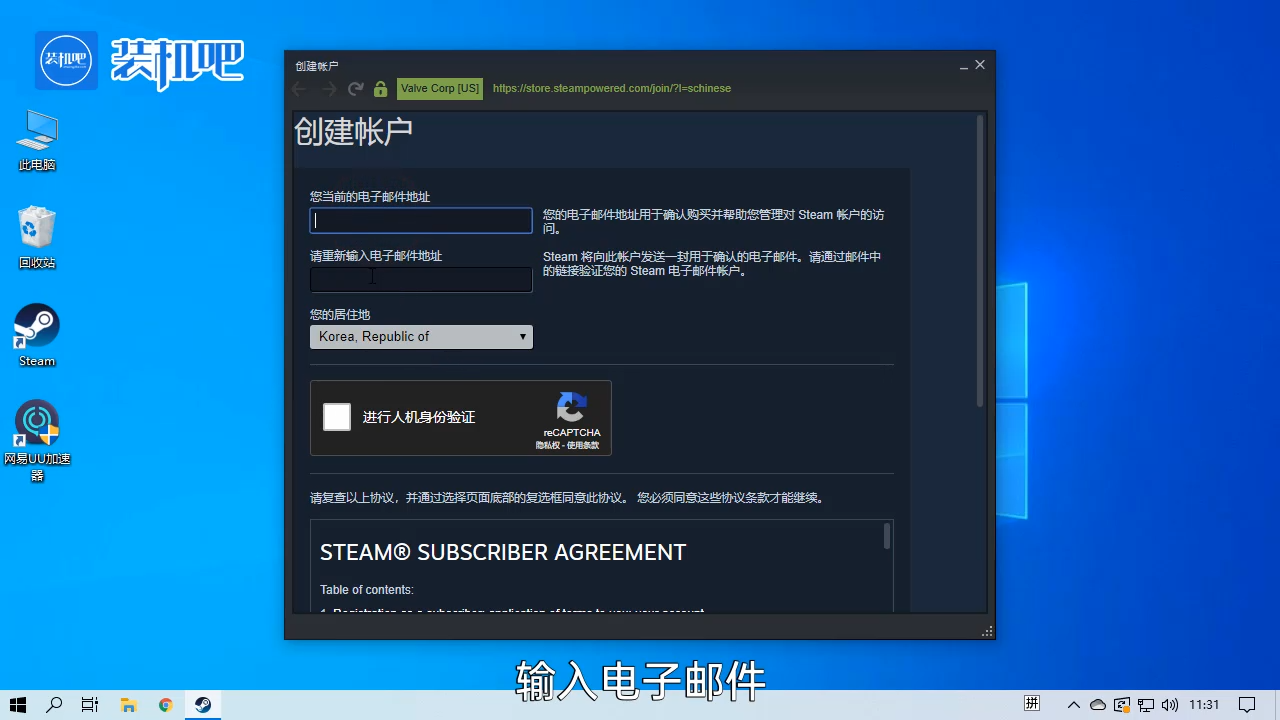
Task: Expand hidden icons in the system tray
Action: [x=1073, y=704]
